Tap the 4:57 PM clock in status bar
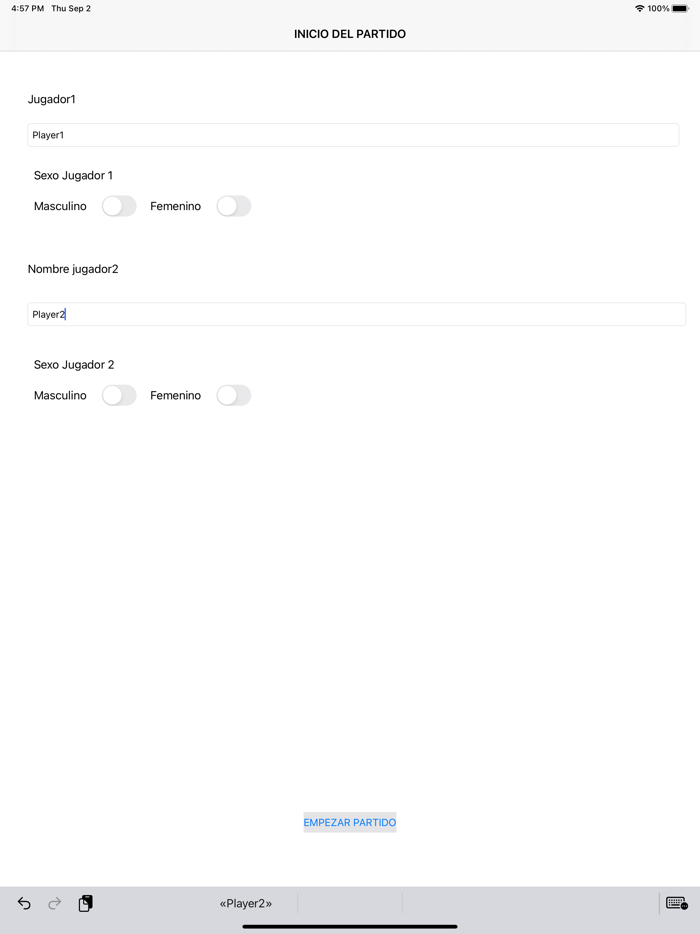Viewport: 700px width, 934px height. (x=28, y=8)
